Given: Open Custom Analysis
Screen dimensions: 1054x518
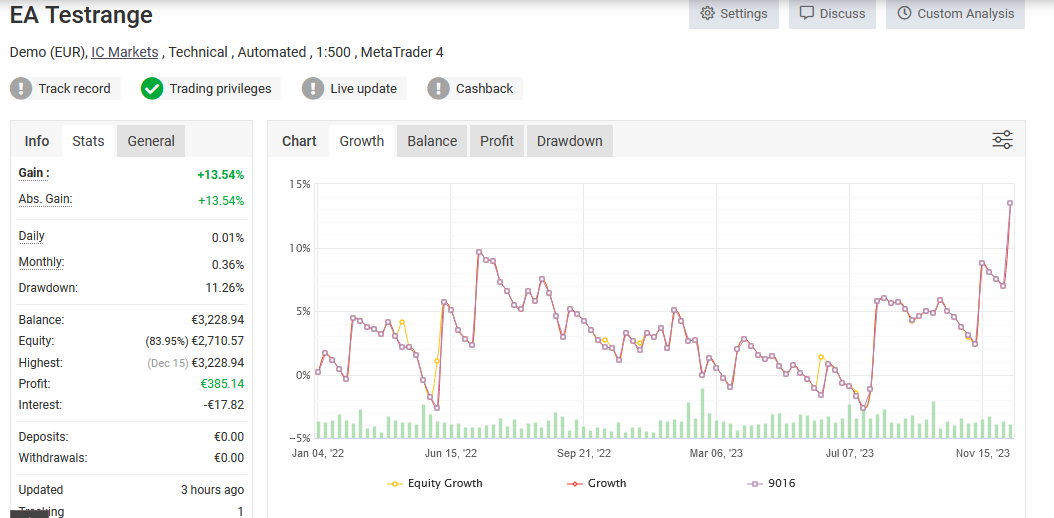Looking at the screenshot, I should click(955, 14).
